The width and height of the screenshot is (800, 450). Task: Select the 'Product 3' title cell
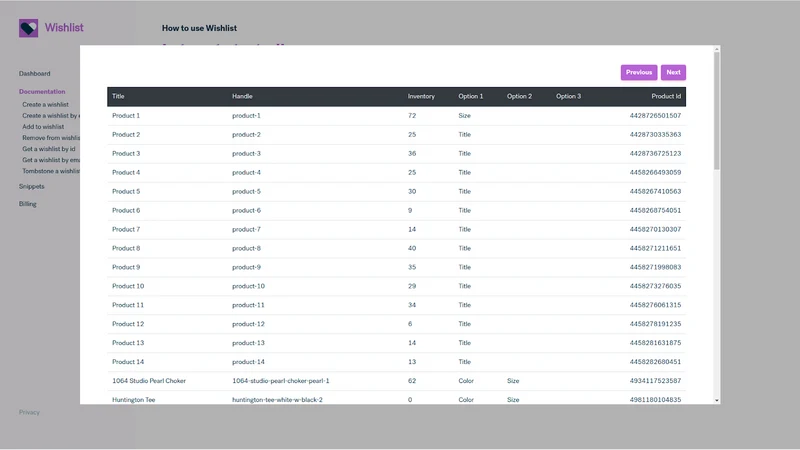[126, 154]
